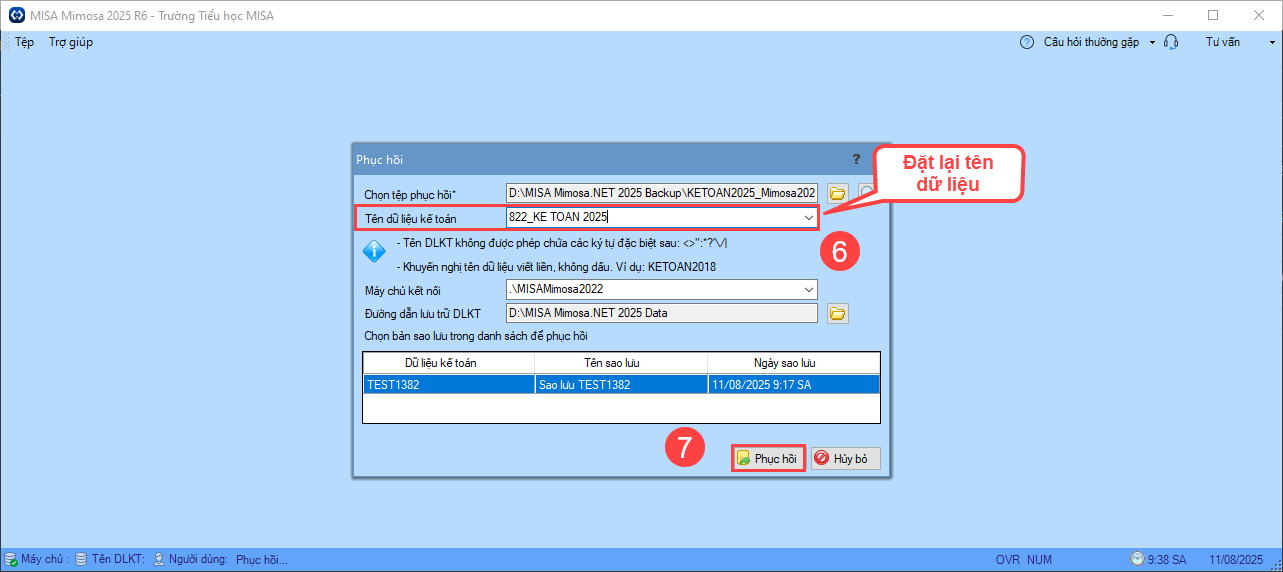Click the user icon beside Người dùng

click(x=158, y=559)
